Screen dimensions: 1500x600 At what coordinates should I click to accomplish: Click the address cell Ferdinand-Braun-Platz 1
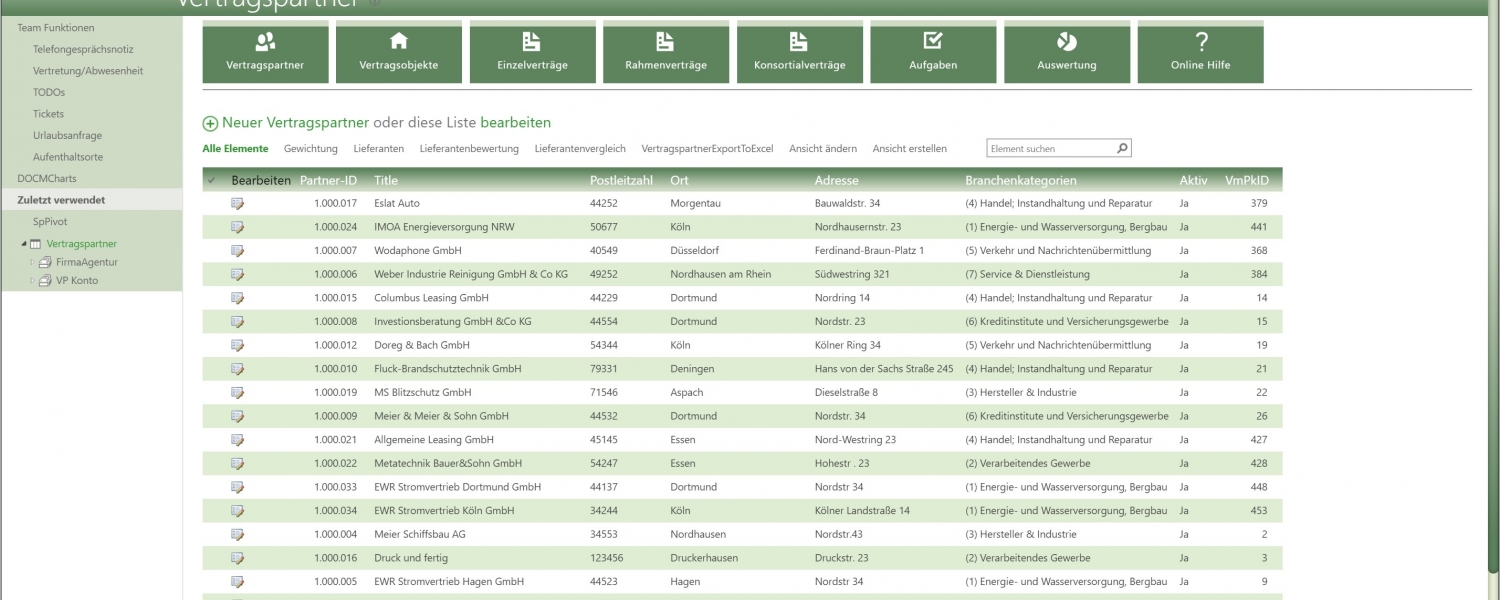[870, 251]
